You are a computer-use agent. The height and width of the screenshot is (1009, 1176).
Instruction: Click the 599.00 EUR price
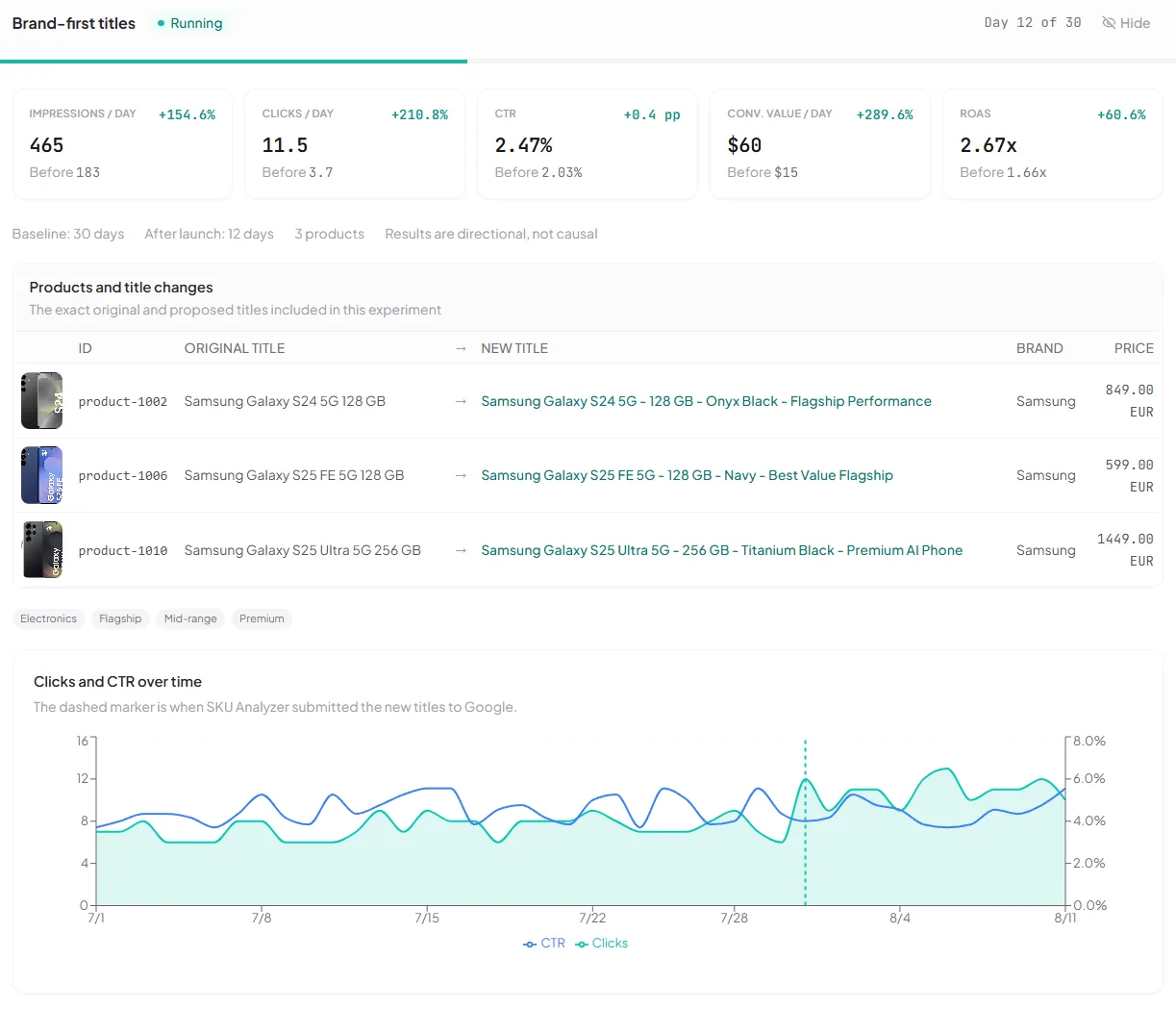click(x=1129, y=475)
